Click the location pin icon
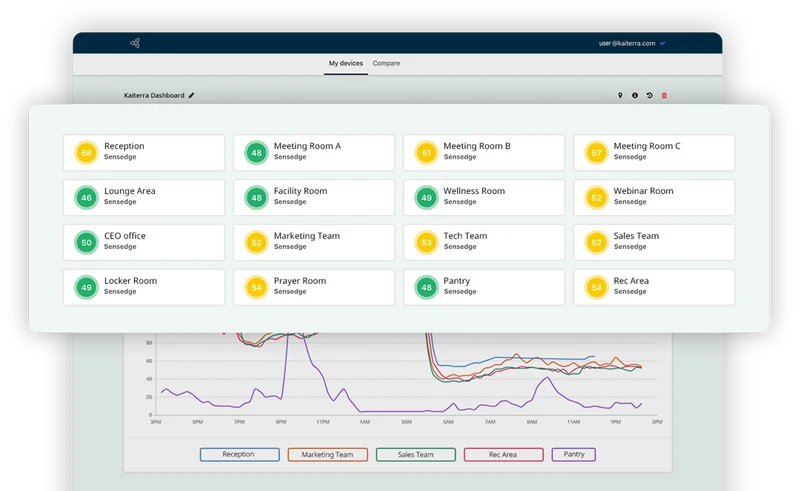Viewport: 800px width, 491px height. point(620,95)
